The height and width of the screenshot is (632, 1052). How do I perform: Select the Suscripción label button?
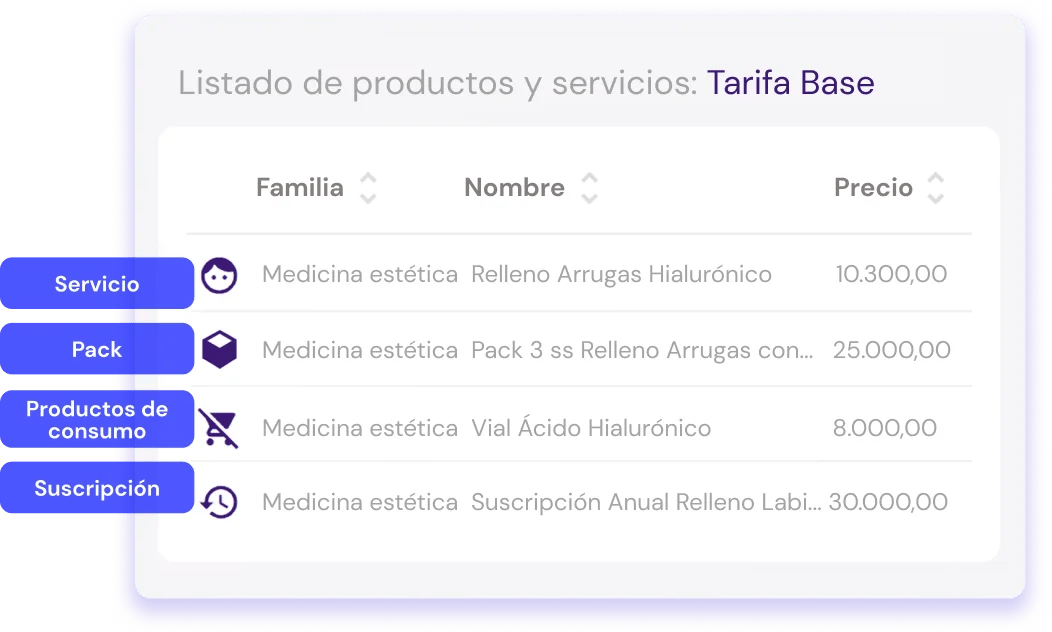pyautogui.click(x=97, y=488)
